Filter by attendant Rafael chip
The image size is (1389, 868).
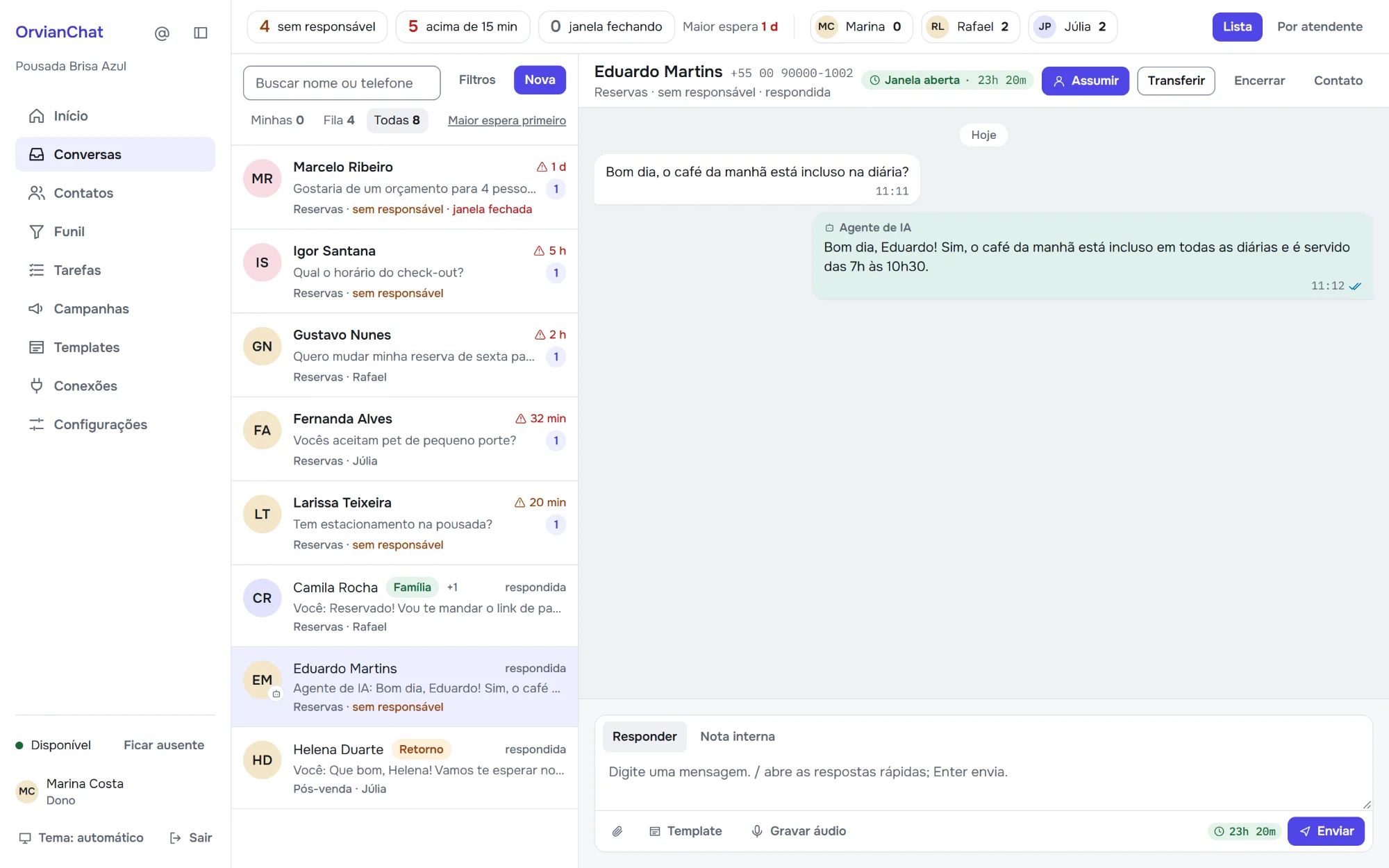(x=970, y=27)
